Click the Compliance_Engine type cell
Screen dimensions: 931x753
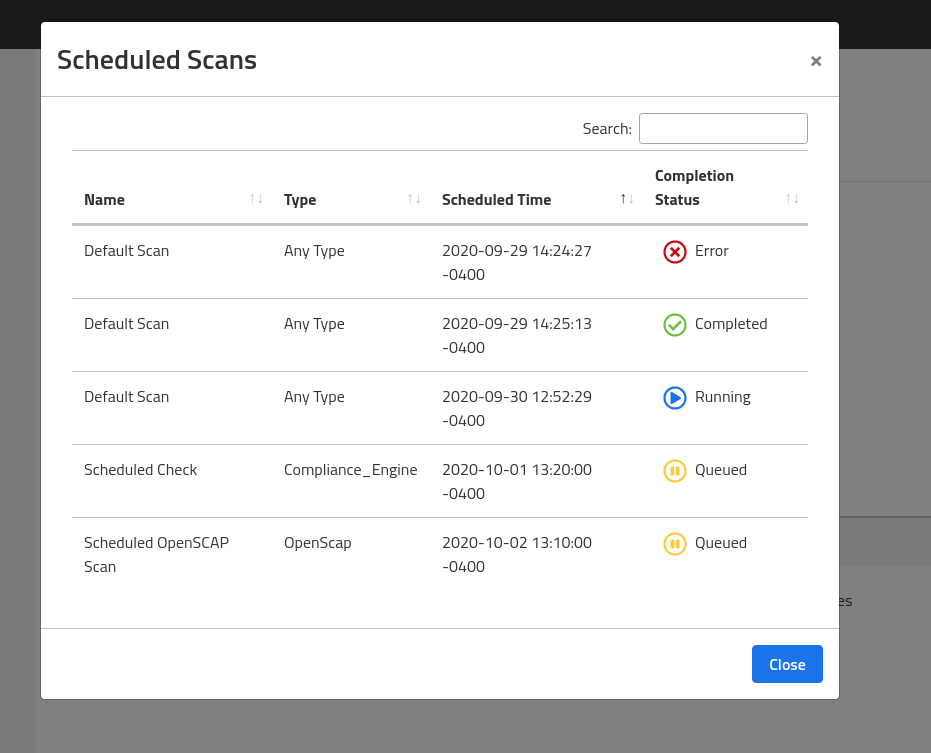click(350, 470)
